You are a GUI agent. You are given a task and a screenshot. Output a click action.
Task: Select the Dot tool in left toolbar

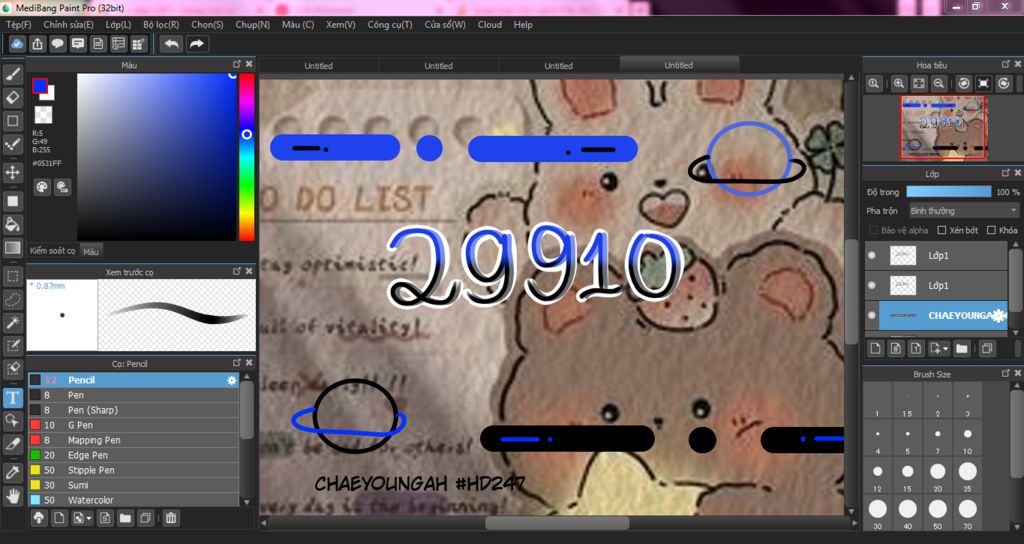[12, 144]
